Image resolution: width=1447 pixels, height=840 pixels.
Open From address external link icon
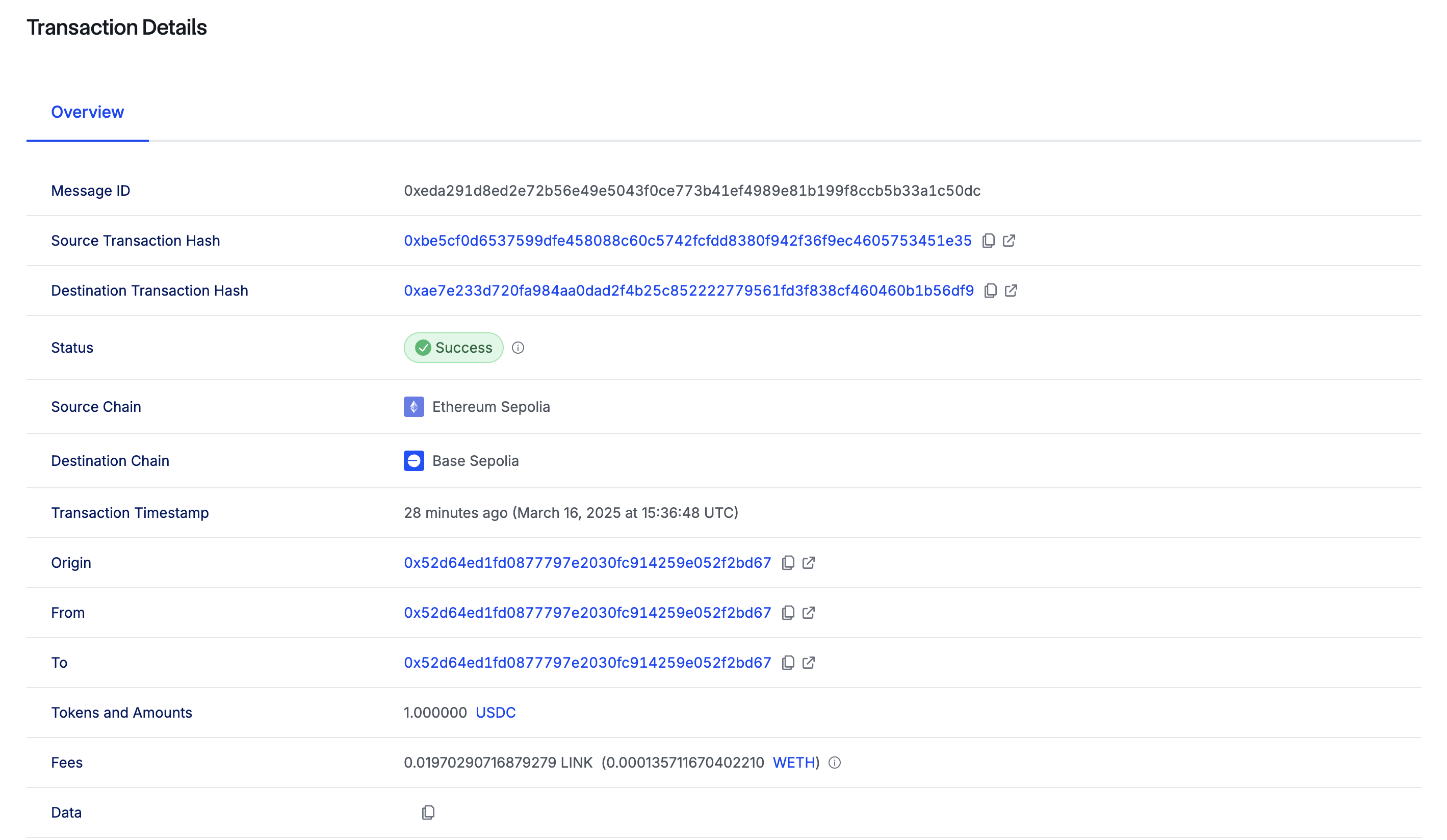click(x=809, y=613)
